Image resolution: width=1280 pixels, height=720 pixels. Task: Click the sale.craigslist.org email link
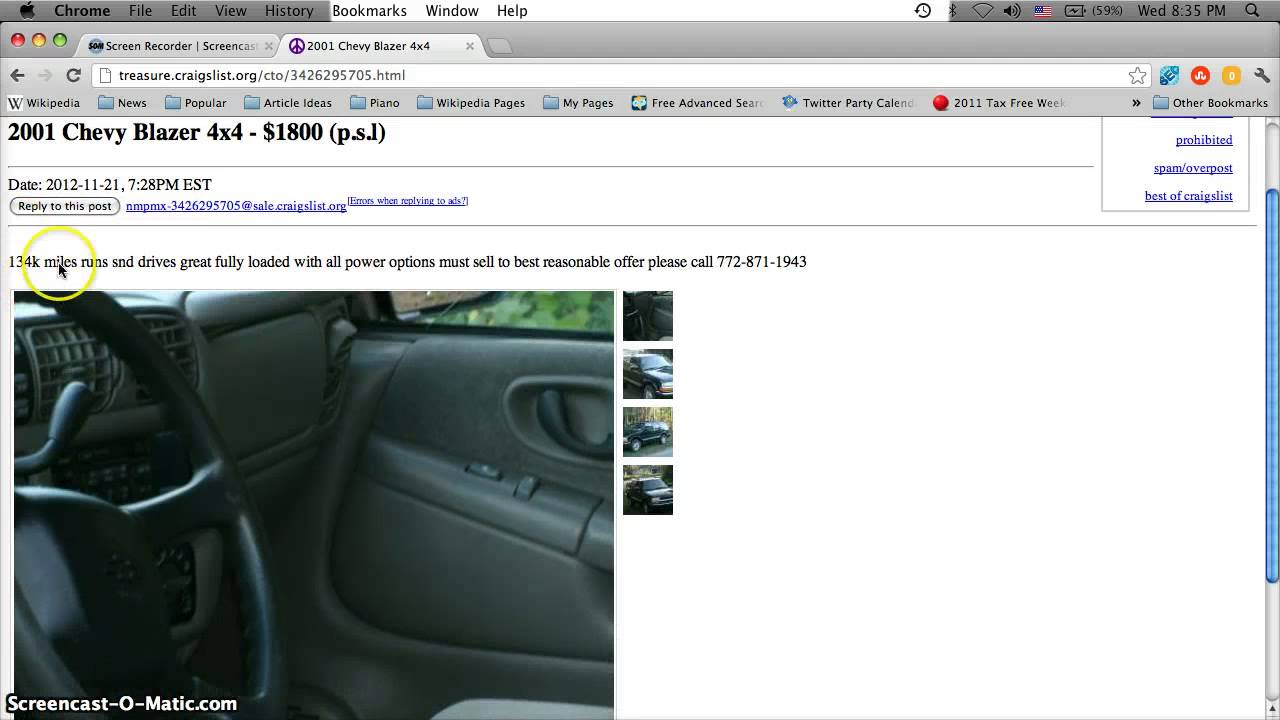pyautogui.click(x=236, y=206)
